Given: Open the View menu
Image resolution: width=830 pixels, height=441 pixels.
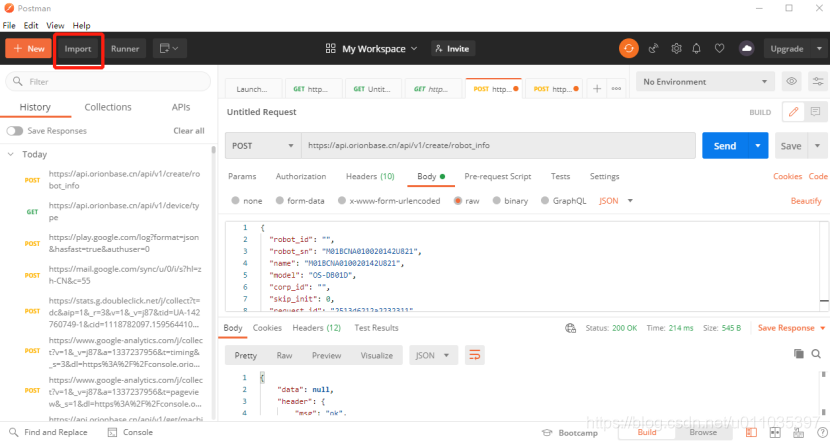Looking at the screenshot, I should [55, 25].
